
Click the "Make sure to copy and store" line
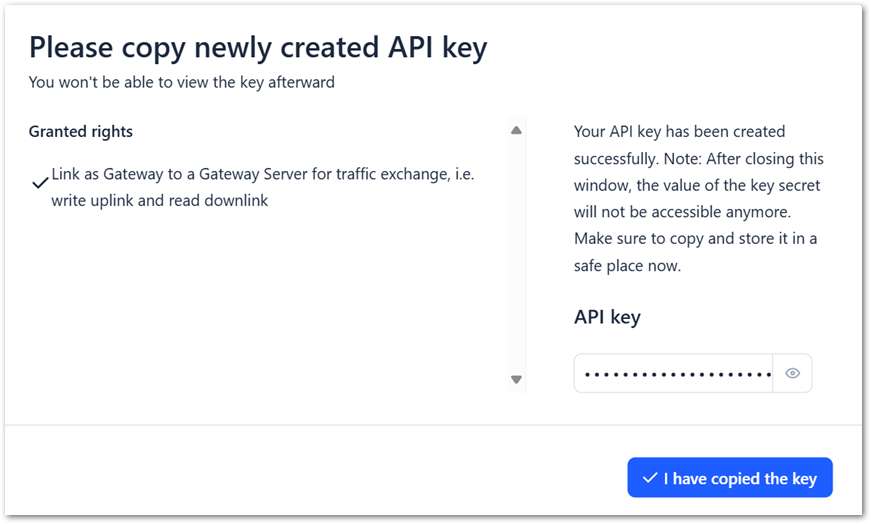coord(695,239)
